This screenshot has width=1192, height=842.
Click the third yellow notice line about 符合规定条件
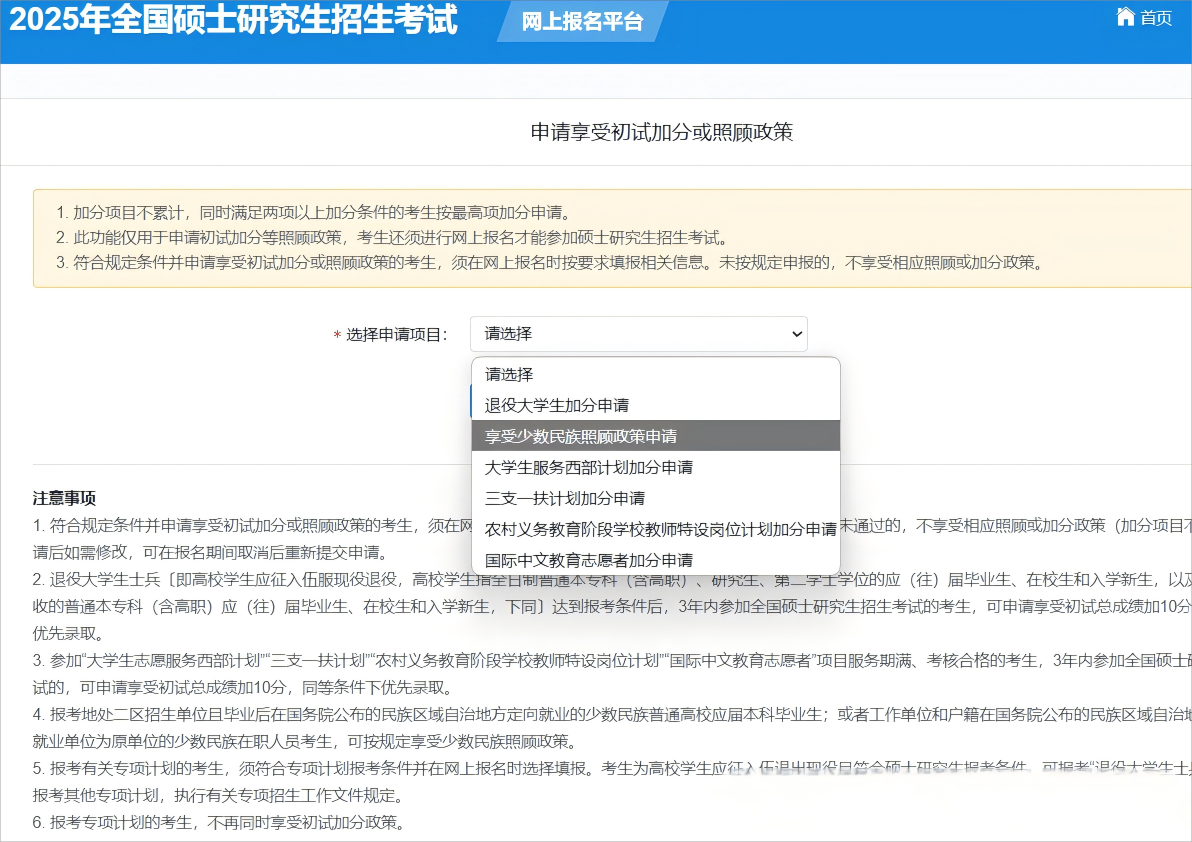550,263
